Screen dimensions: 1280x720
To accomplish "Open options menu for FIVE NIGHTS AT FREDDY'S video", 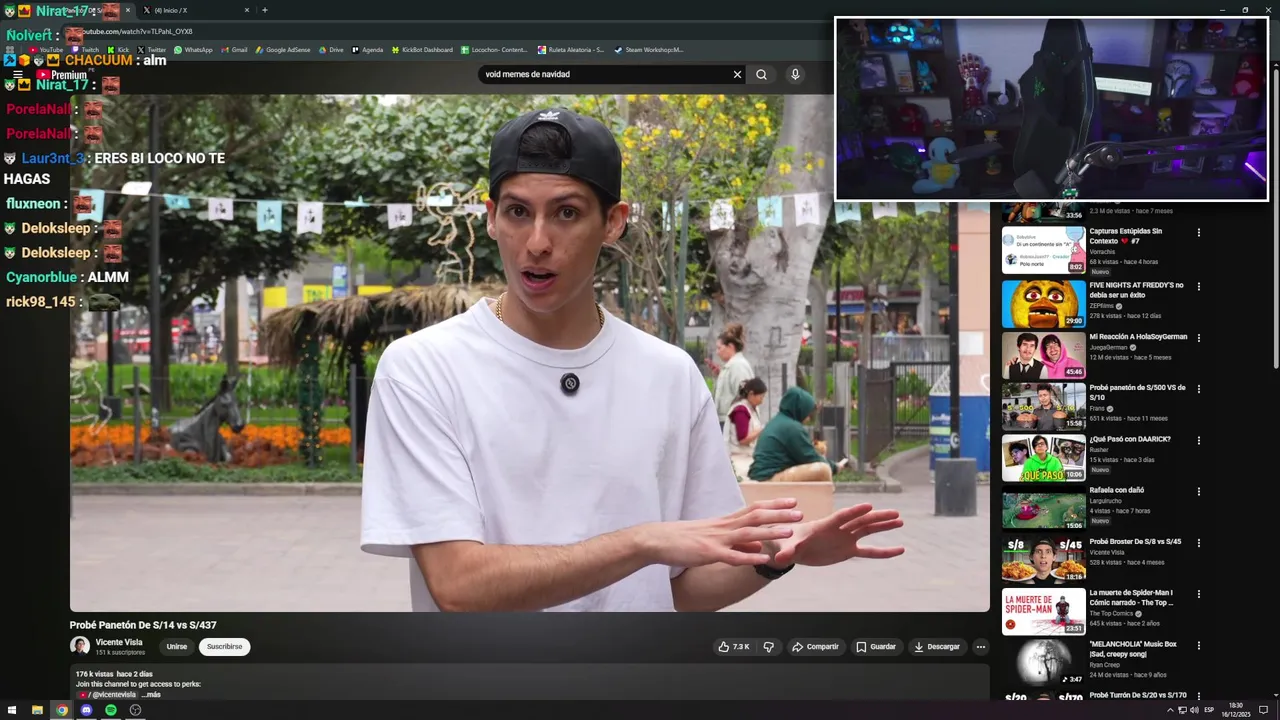I will [x=1198, y=286].
